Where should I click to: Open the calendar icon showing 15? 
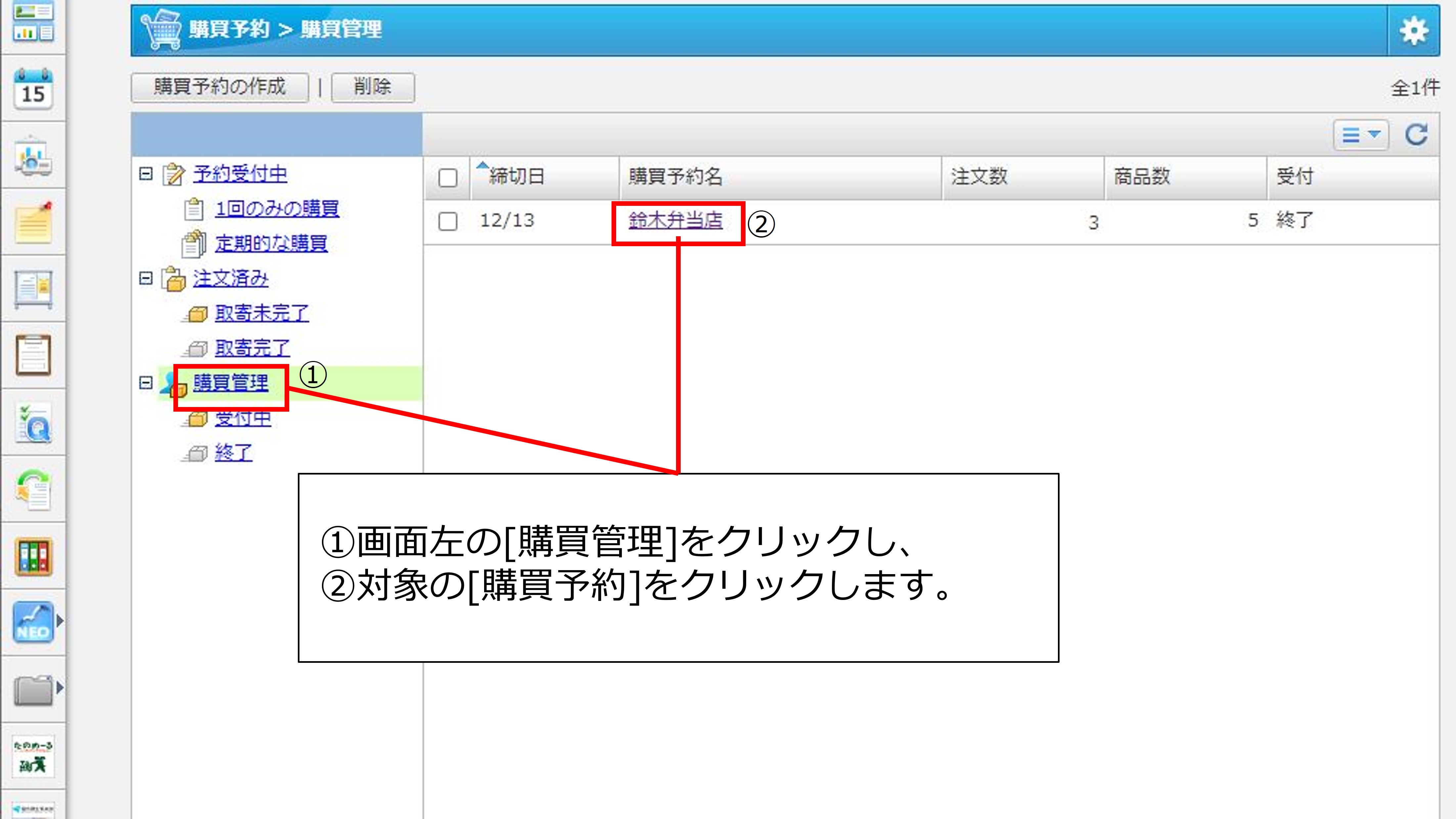[33, 89]
